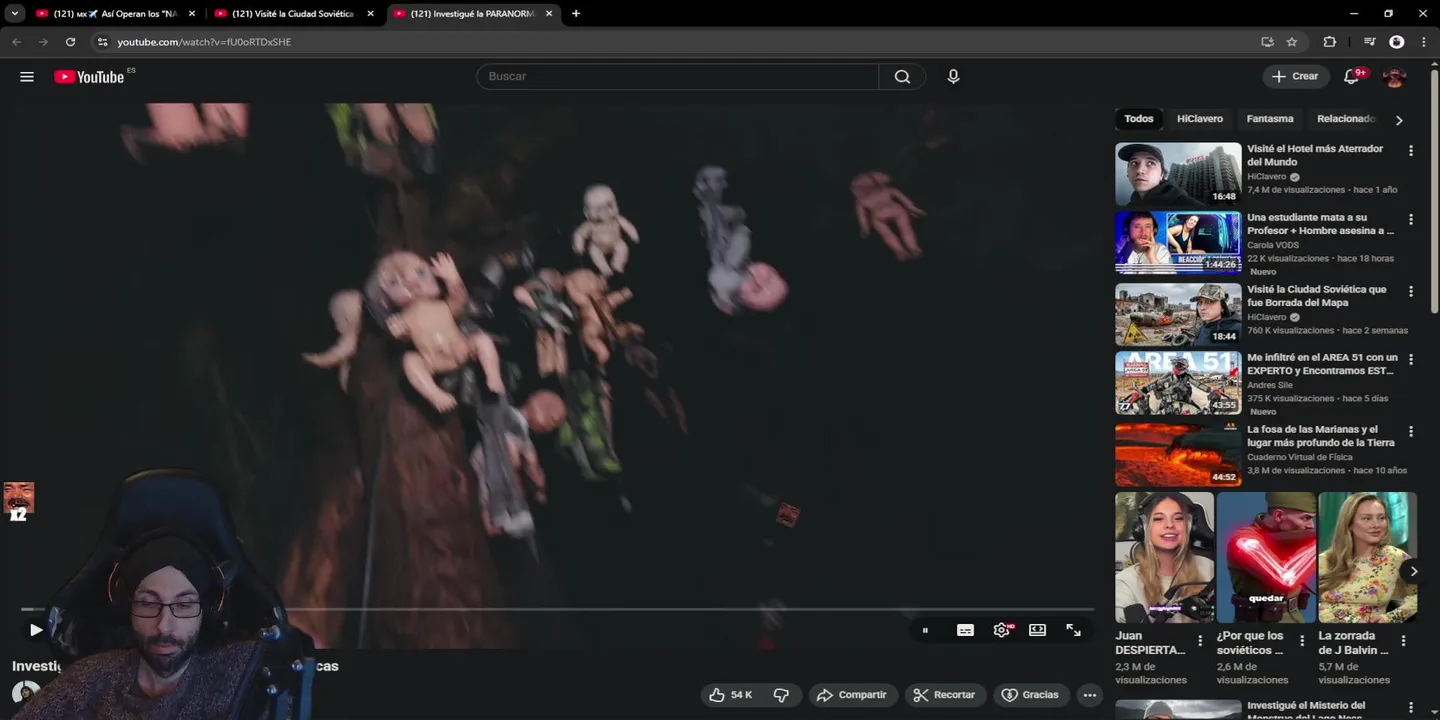Image resolution: width=1440 pixels, height=720 pixels.
Task: Show more filter chips with right arrow
Action: pyautogui.click(x=1399, y=120)
